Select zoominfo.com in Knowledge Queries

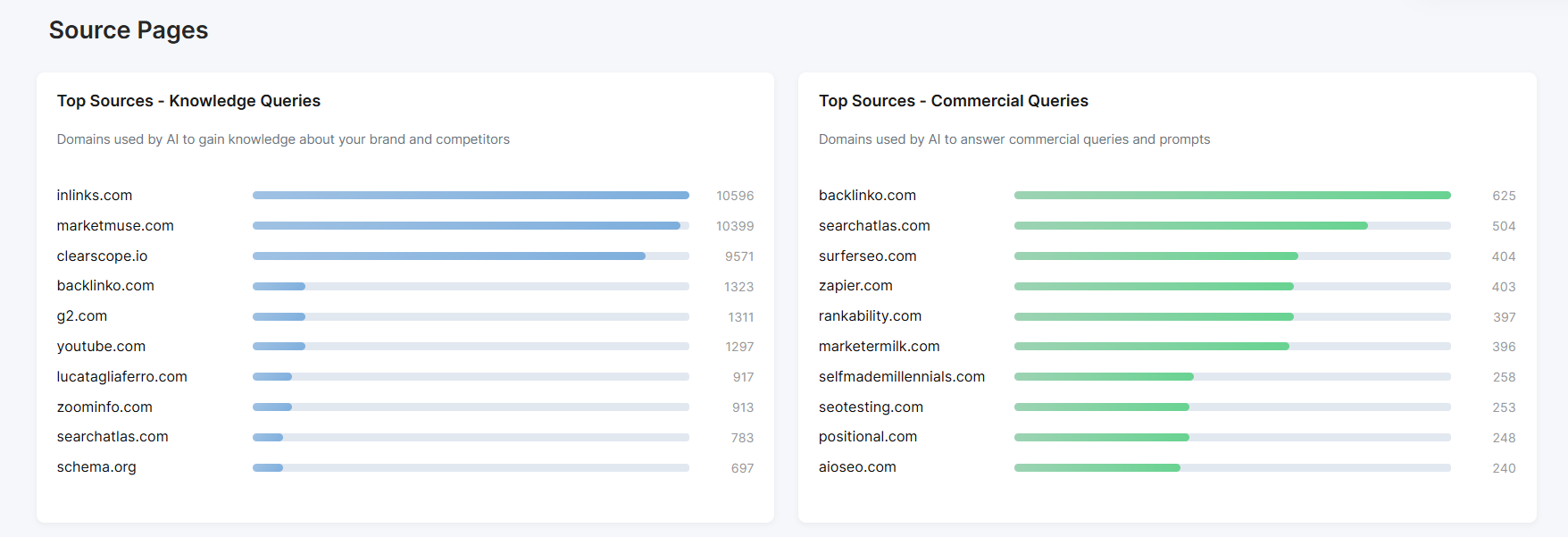pyautogui.click(x=104, y=407)
